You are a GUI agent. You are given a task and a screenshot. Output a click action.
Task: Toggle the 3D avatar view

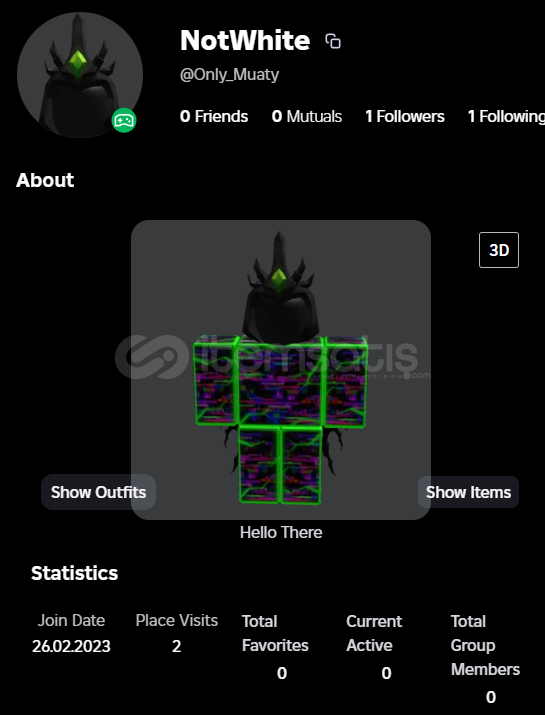coord(498,250)
